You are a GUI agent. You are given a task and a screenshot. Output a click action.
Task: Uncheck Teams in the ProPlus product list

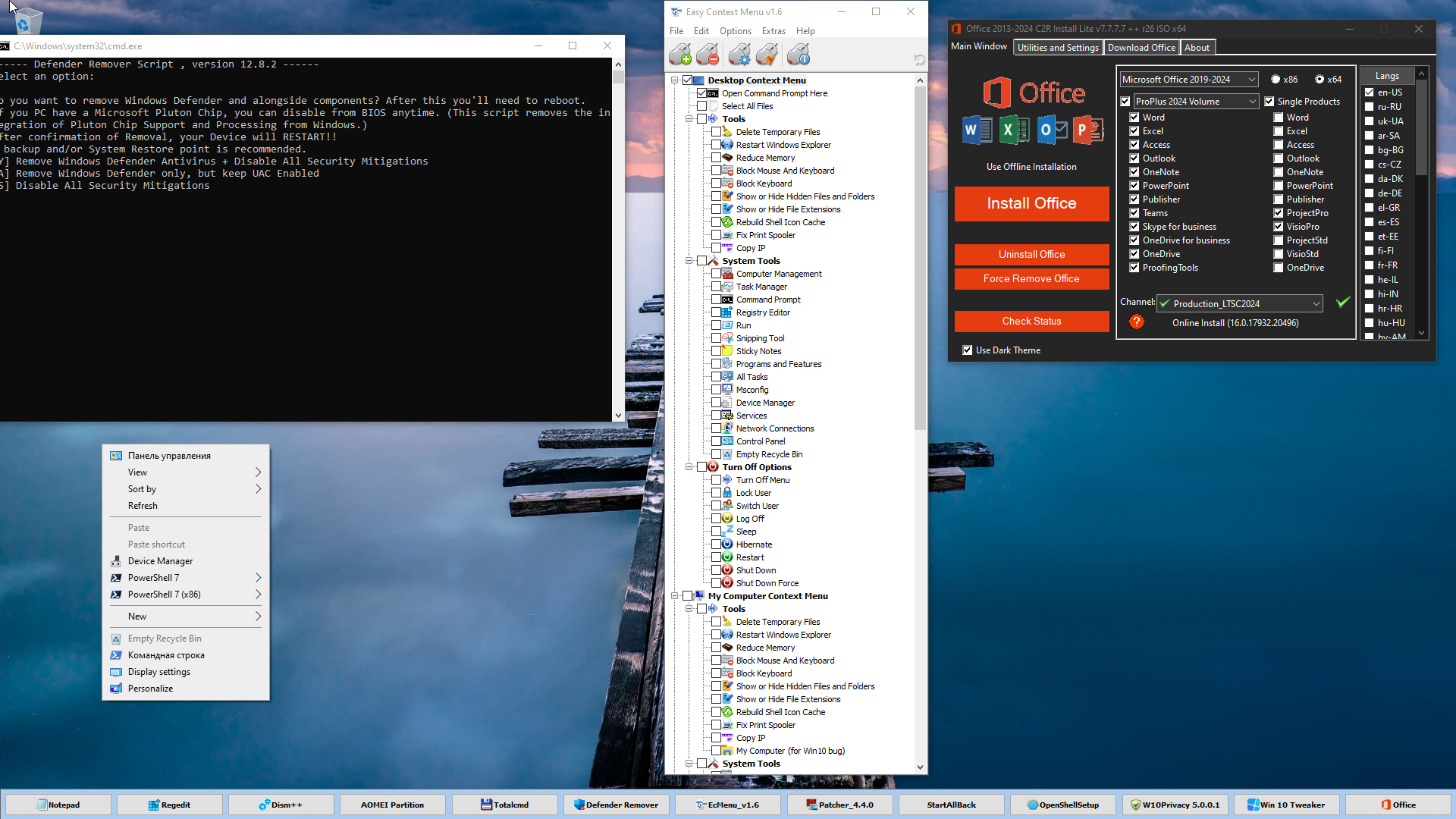click(x=1134, y=213)
